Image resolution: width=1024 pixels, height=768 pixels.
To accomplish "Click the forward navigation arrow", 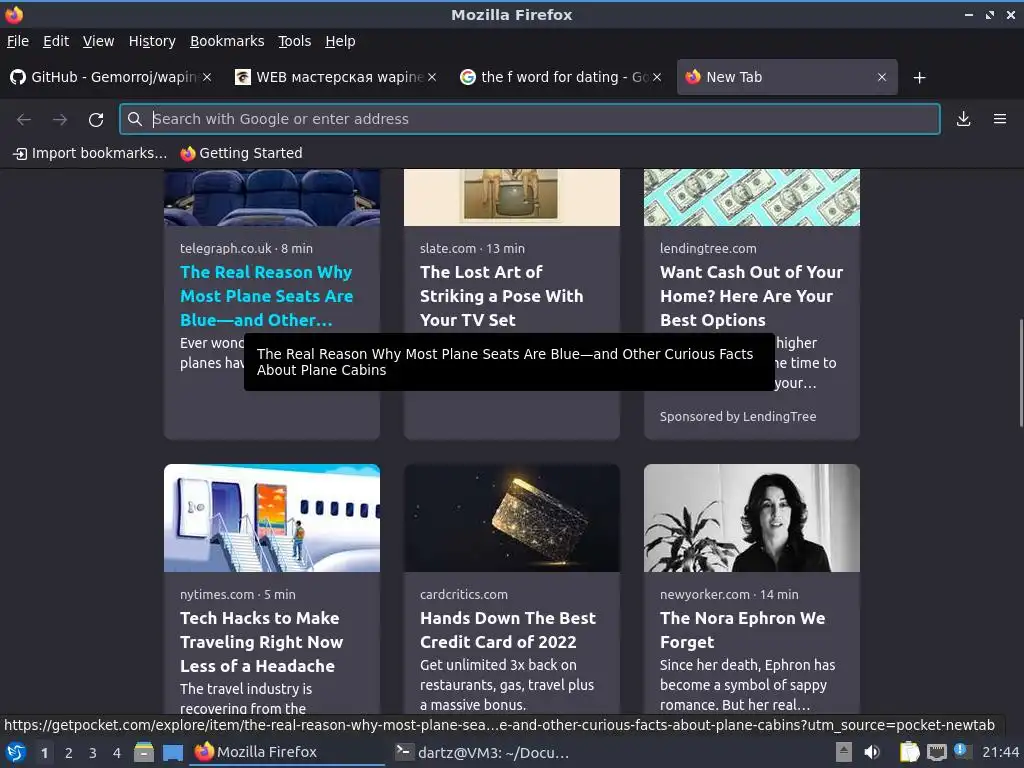I will pyautogui.click(x=60, y=119).
